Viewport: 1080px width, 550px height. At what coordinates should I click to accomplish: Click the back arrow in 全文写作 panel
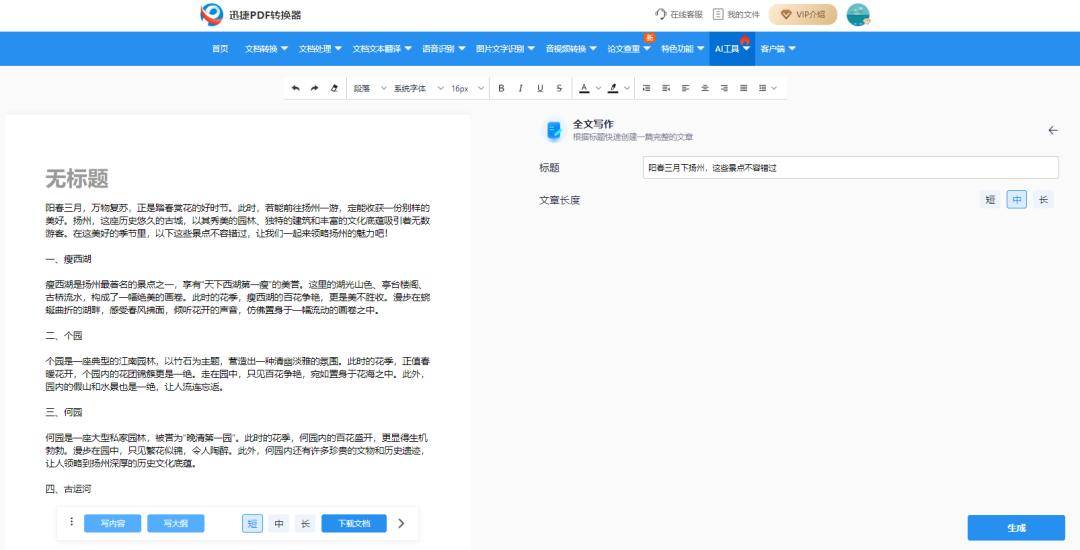pyautogui.click(x=1052, y=130)
